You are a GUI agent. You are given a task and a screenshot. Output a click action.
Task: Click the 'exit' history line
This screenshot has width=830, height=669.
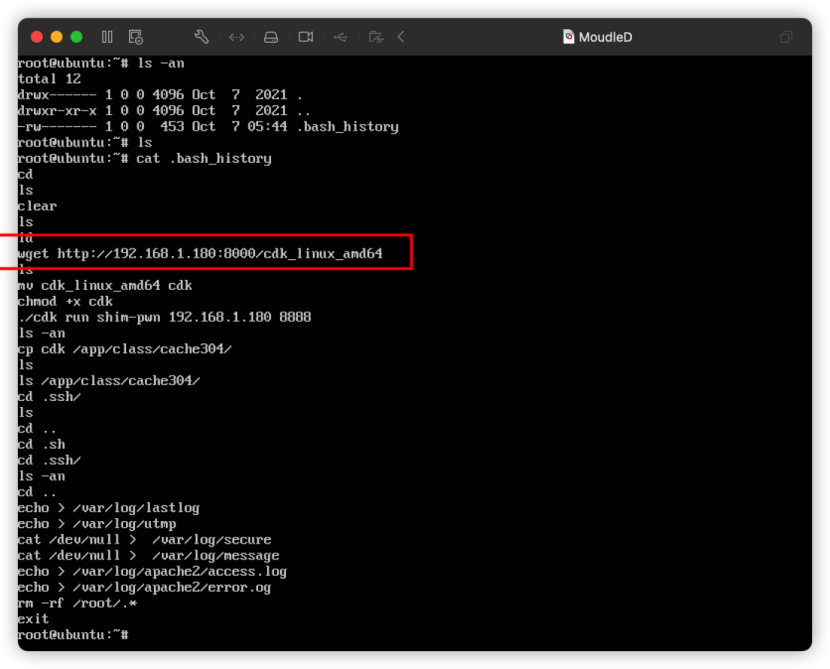pos(33,619)
